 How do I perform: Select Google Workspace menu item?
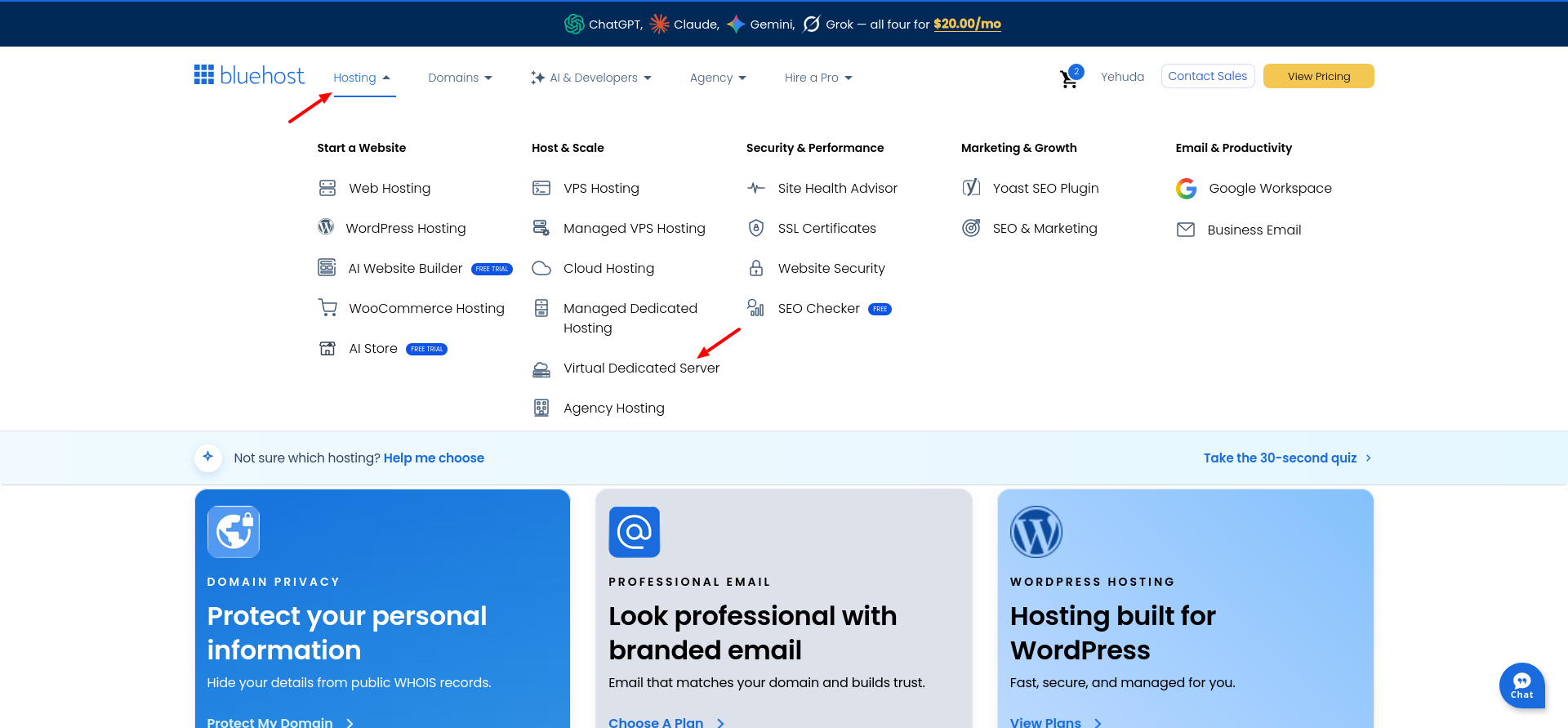pos(1270,188)
